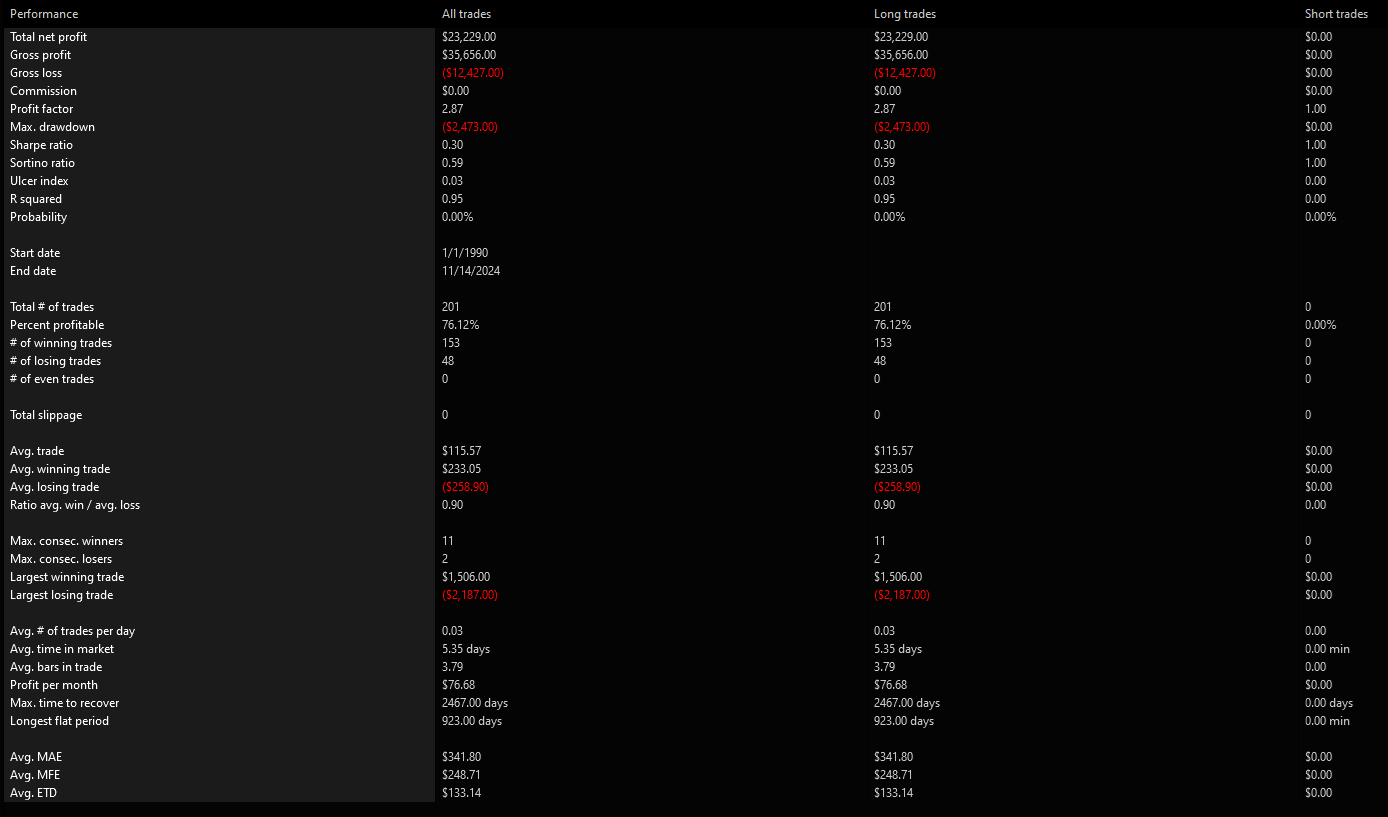Click the Ratio avg. win / avg. loss label
This screenshot has height=817, width=1388.
point(75,505)
